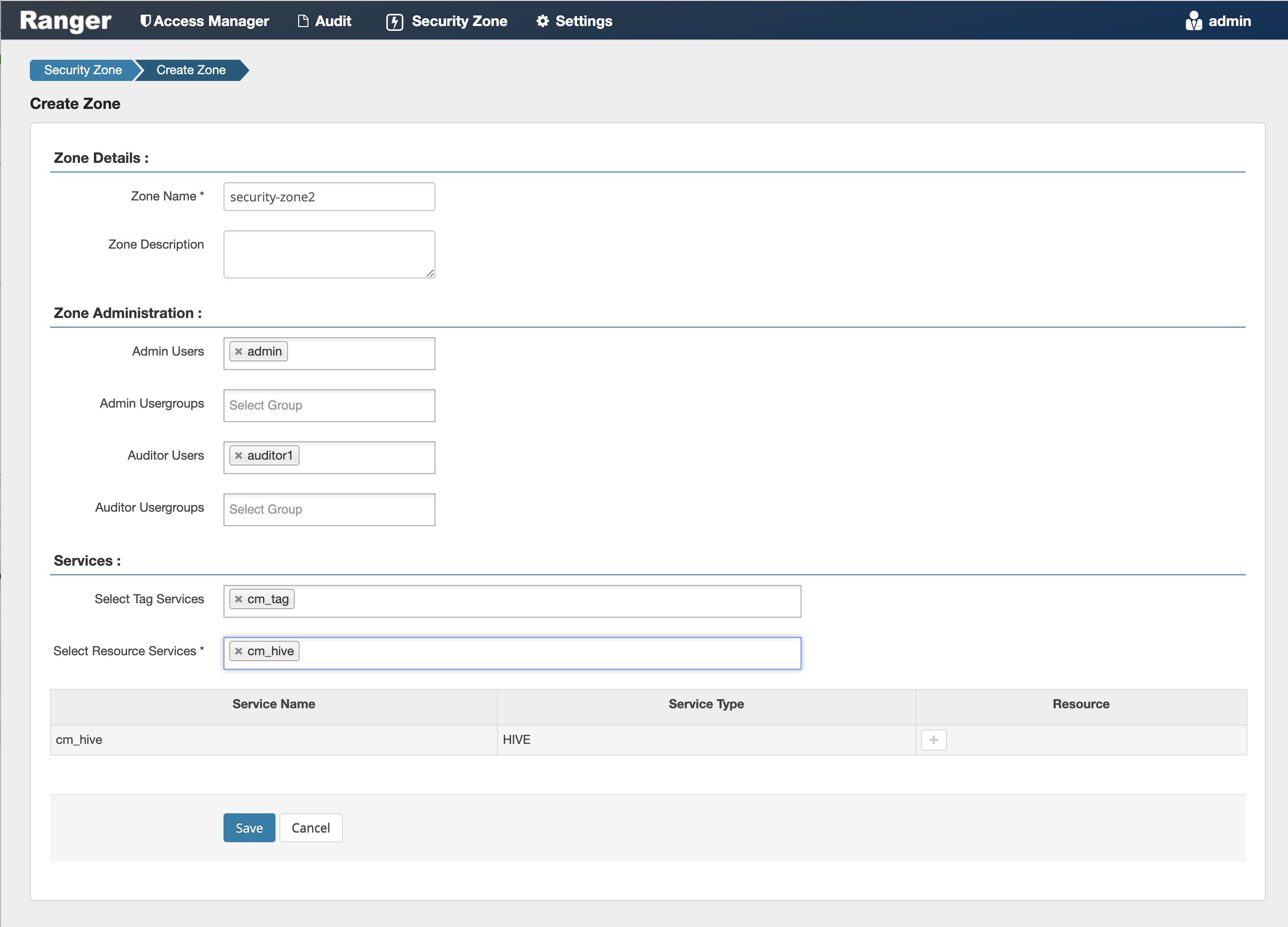Remove the admin tag from Admin Users
The image size is (1288, 927).
[x=238, y=352]
